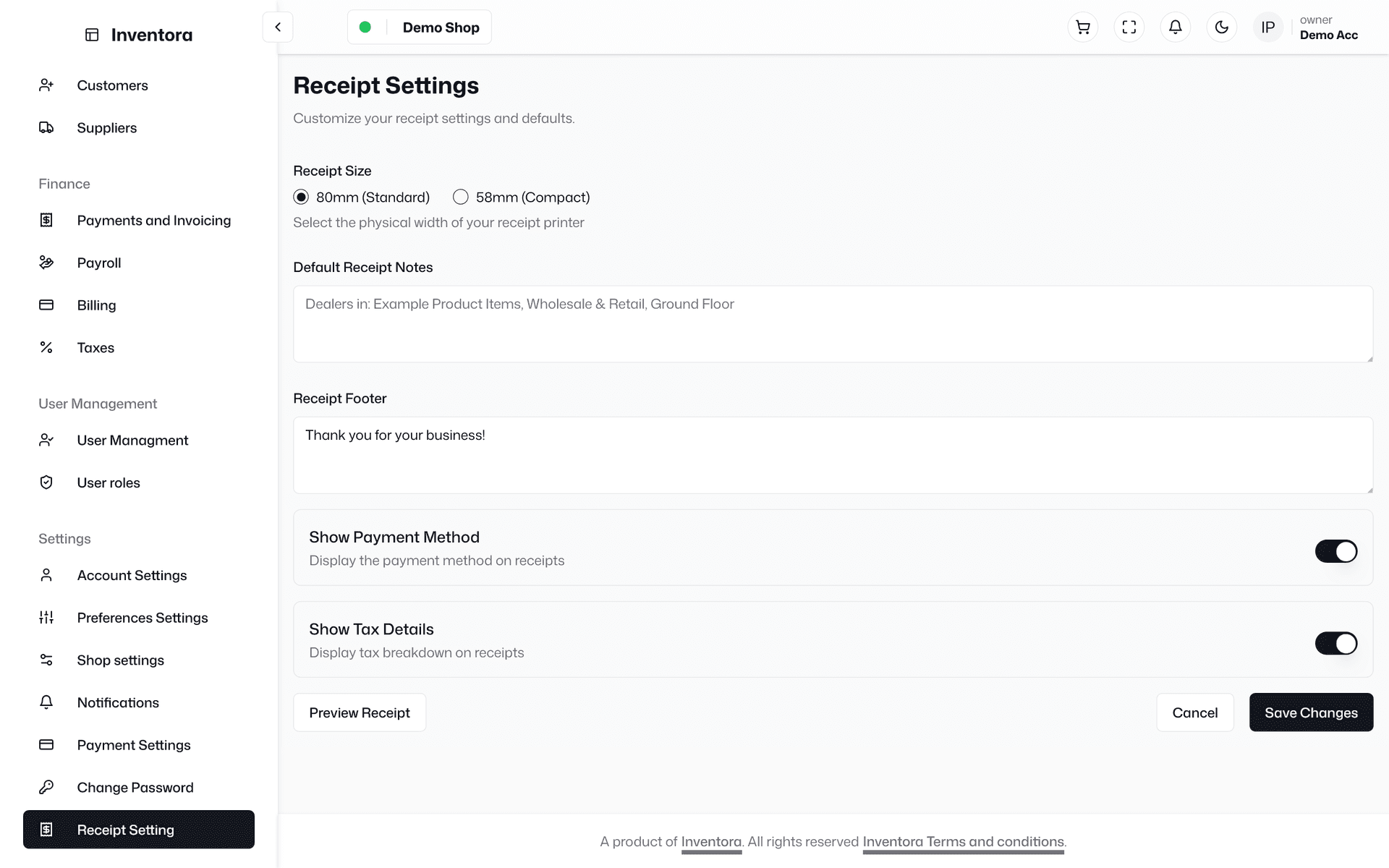The image size is (1389, 868).
Task: Switch to dark mode moon icon
Action: point(1222,27)
